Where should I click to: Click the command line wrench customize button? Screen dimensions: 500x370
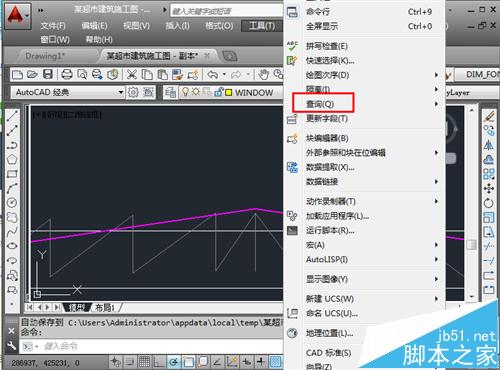pyautogui.click(x=11, y=346)
